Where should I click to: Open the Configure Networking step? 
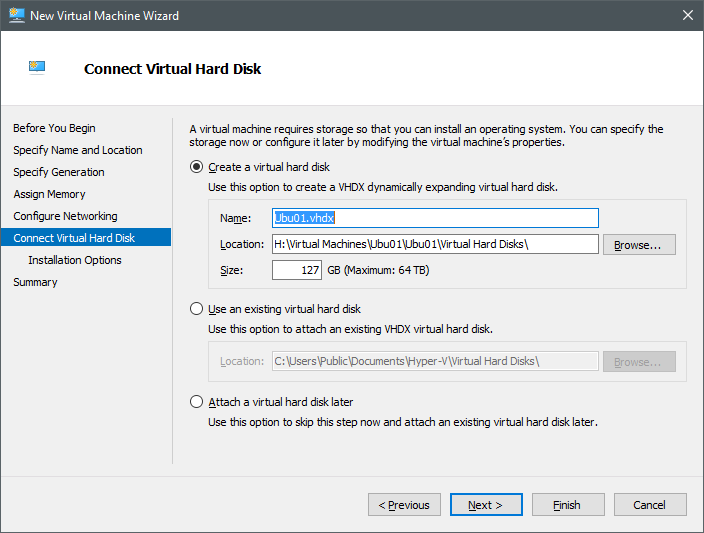(x=66, y=216)
